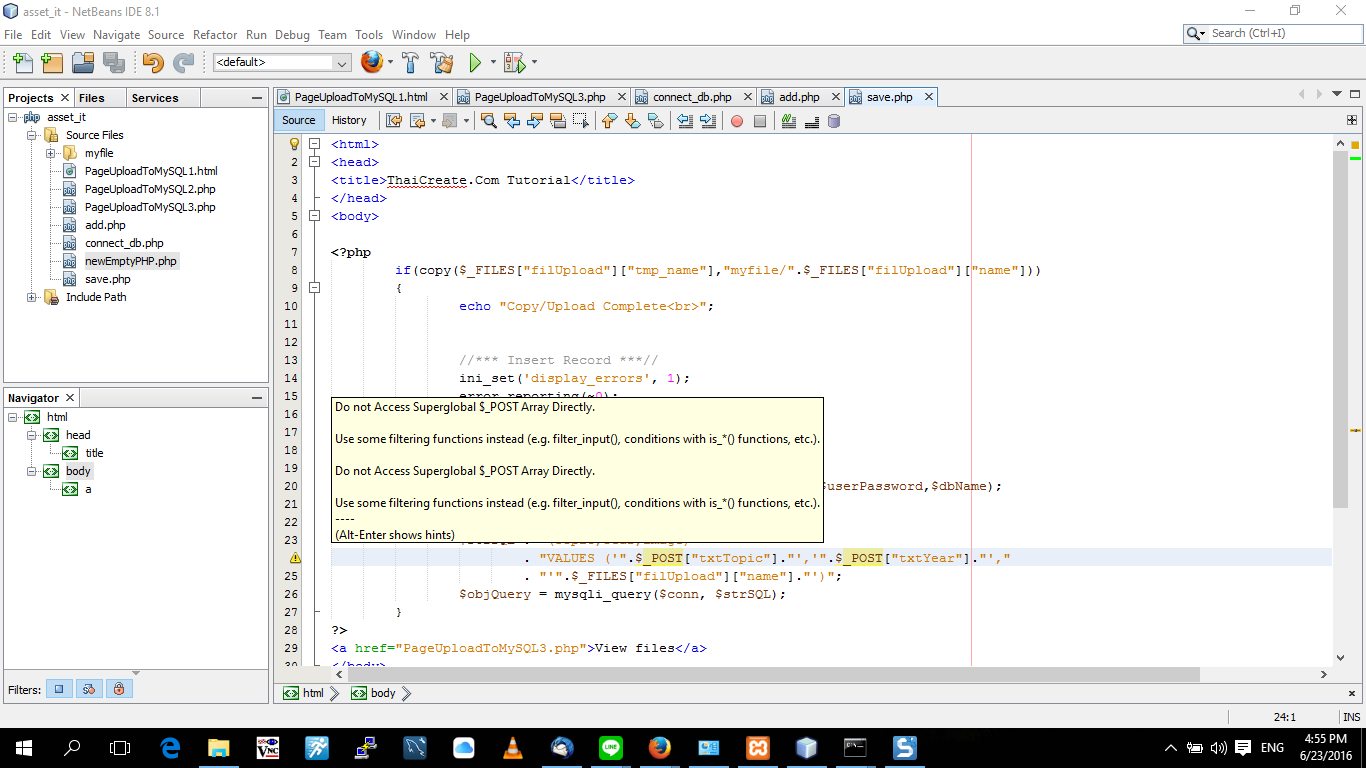Viewport: 1366px width, 768px height.
Task: Start macro recording with the red circle icon
Action: (737, 121)
